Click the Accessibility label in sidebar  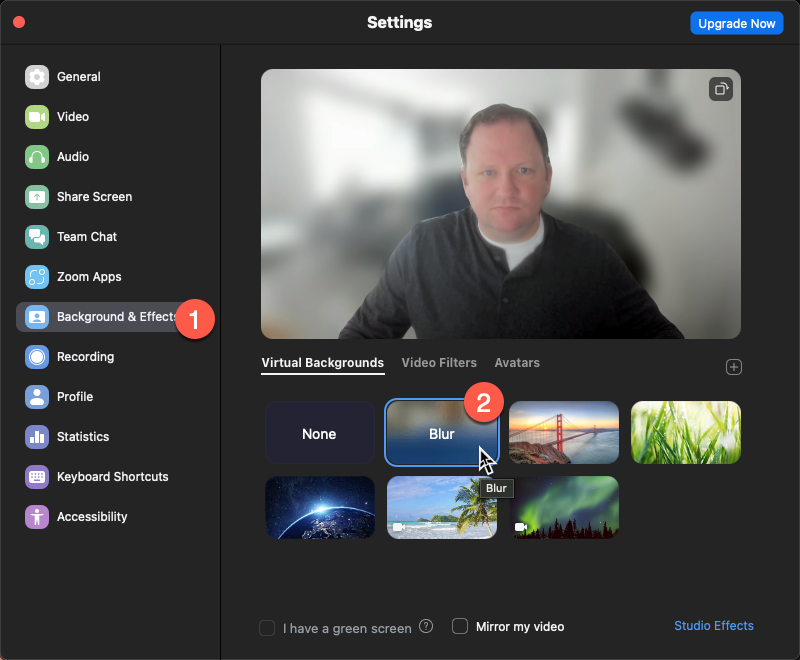click(x=92, y=517)
